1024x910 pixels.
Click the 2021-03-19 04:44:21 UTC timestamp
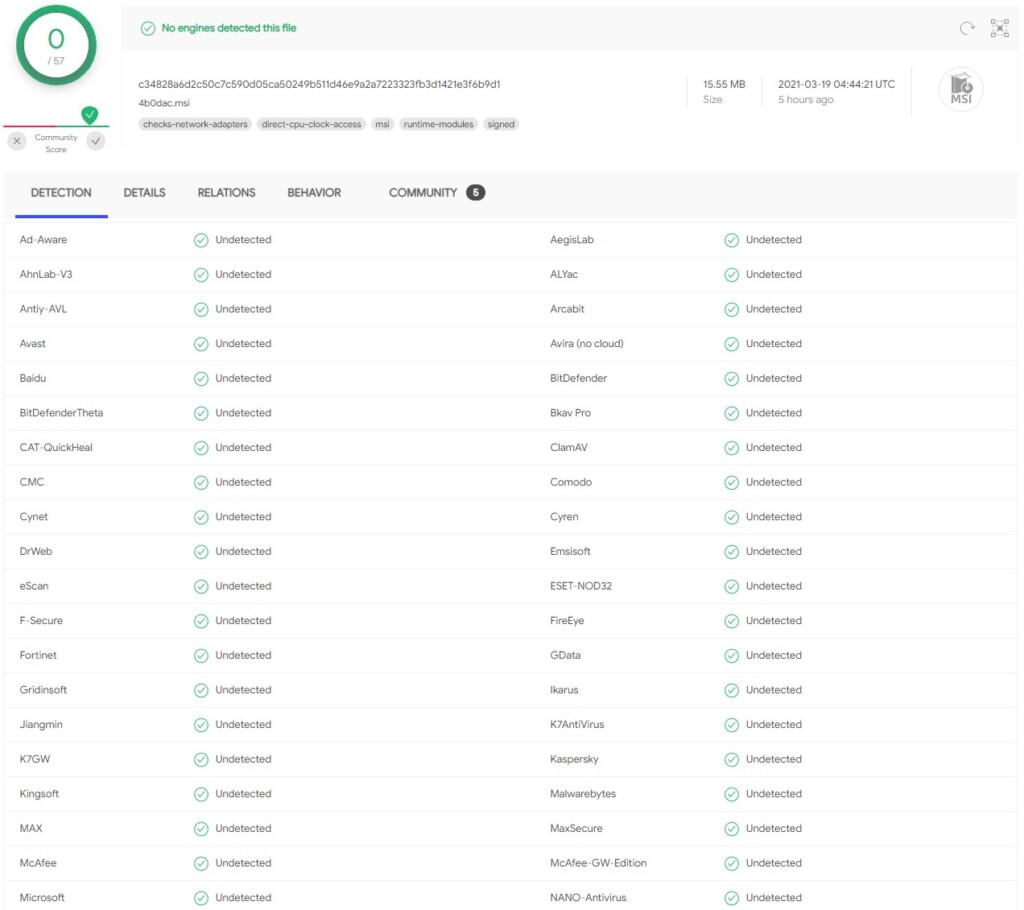click(x=836, y=84)
